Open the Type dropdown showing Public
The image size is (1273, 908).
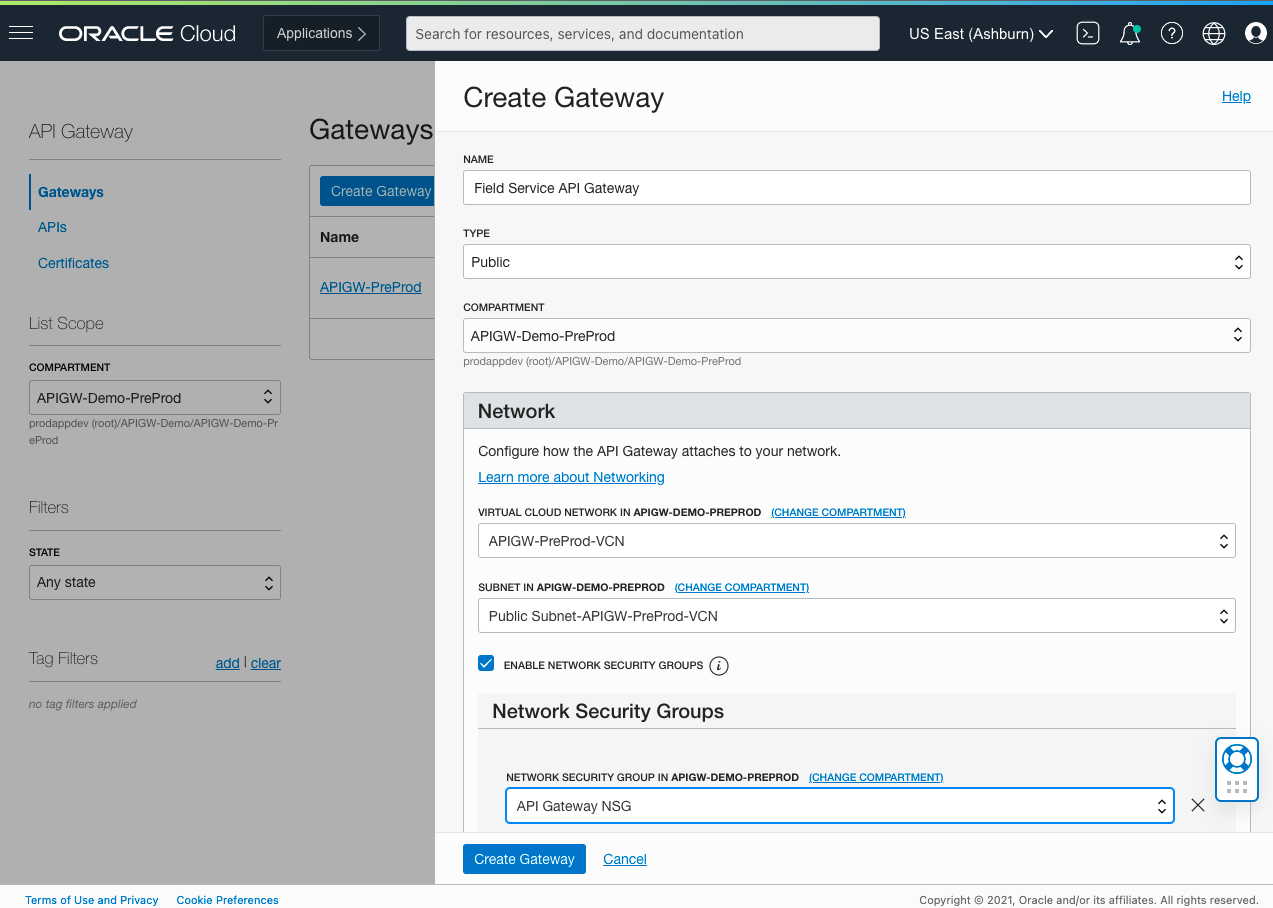(856, 261)
